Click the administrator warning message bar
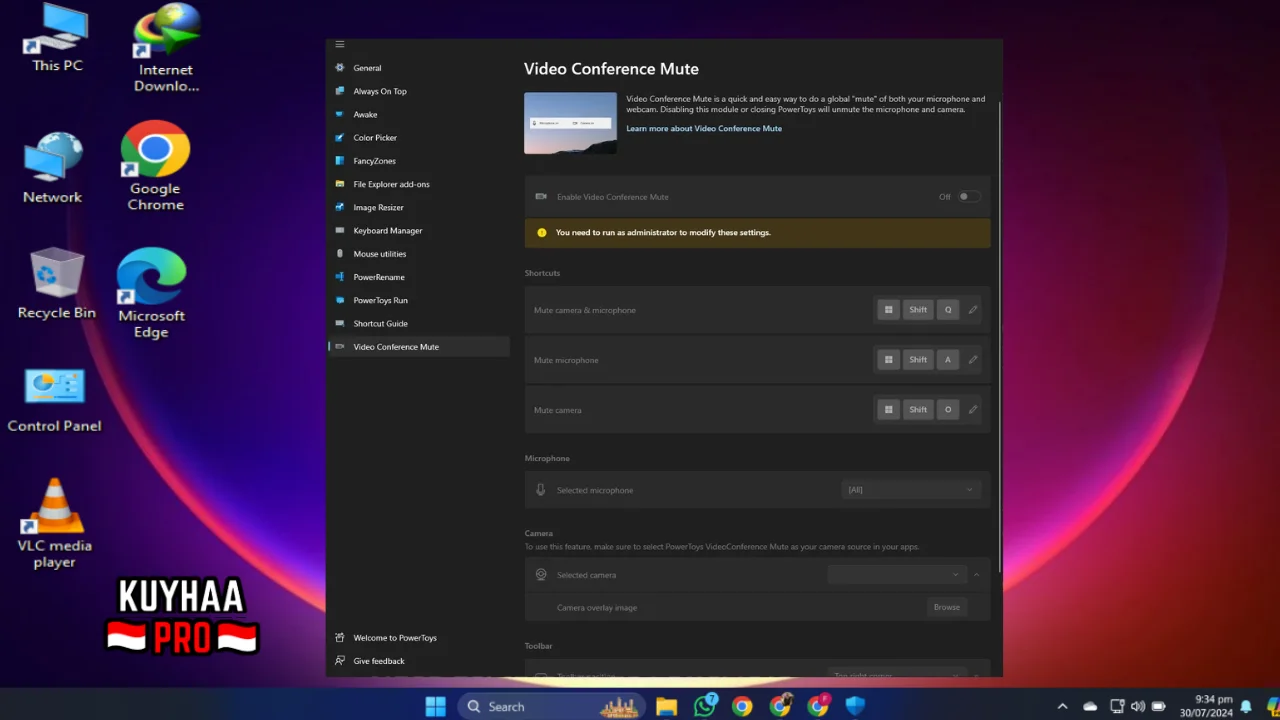1280x720 pixels. (757, 233)
